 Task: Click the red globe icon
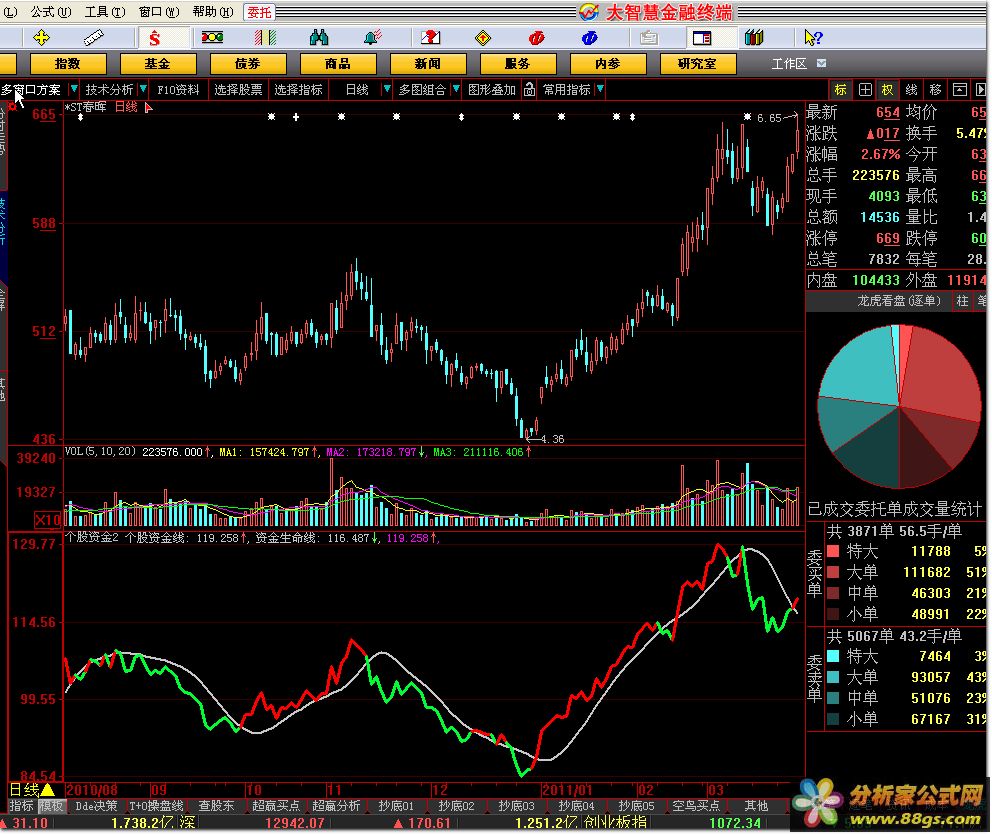pos(536,38)
